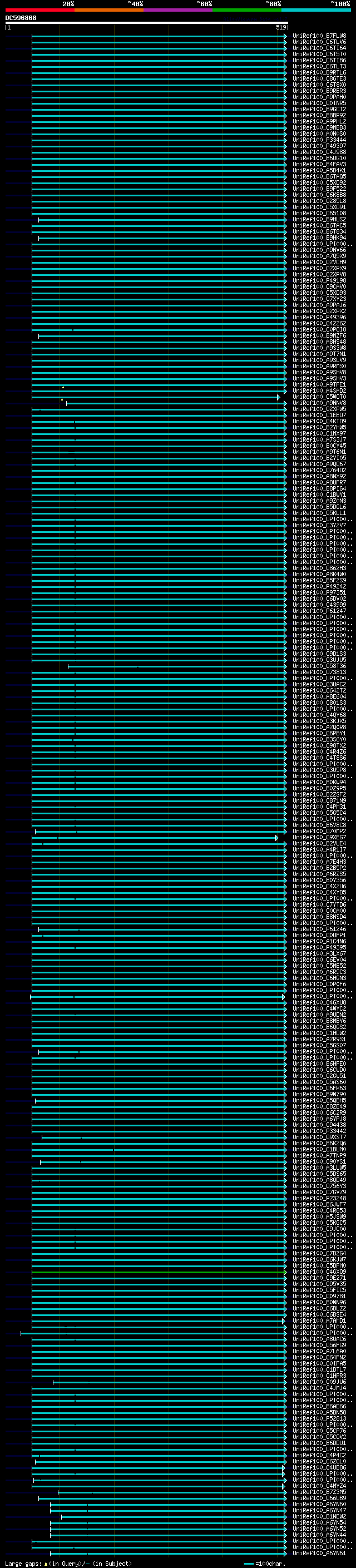
Task: Click the red 20% legend segment
Action: point(39,10)
